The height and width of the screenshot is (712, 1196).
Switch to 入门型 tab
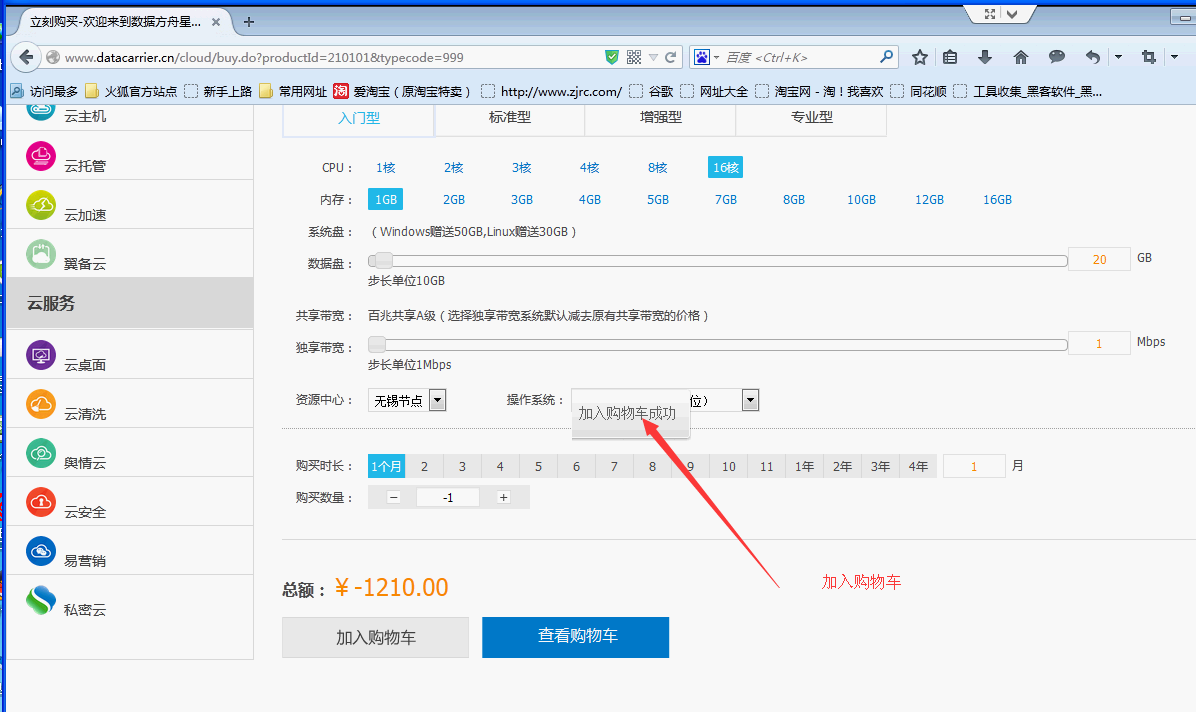[358, 118]
